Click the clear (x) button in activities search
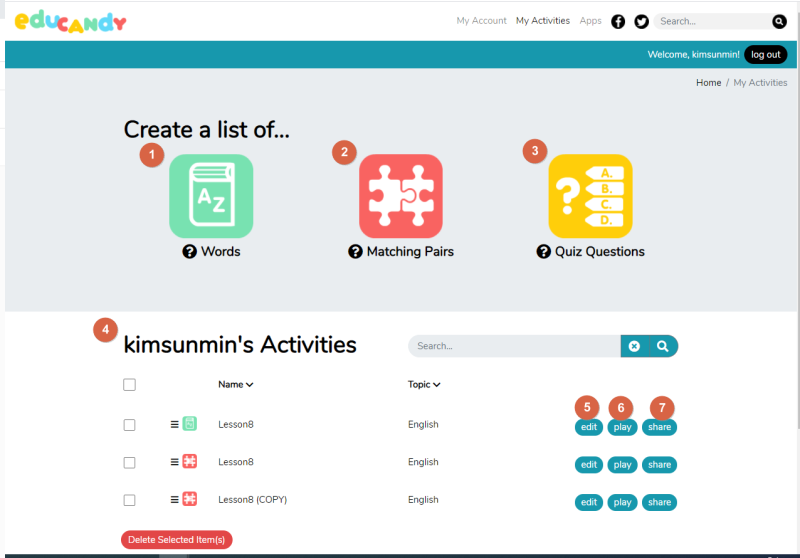This screenshot has width=800, height=558. point(634,346)
